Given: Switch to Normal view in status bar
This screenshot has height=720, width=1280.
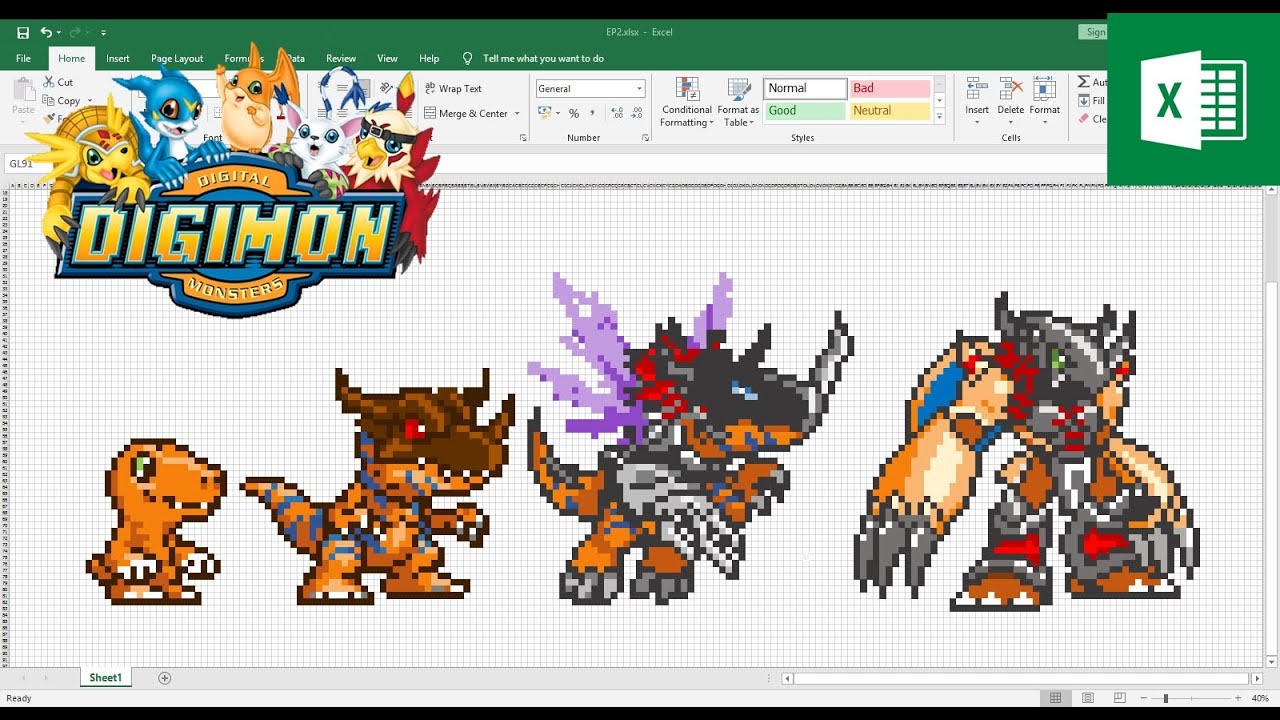Looking at the screenshot, I should click(x=1055, y=698).
